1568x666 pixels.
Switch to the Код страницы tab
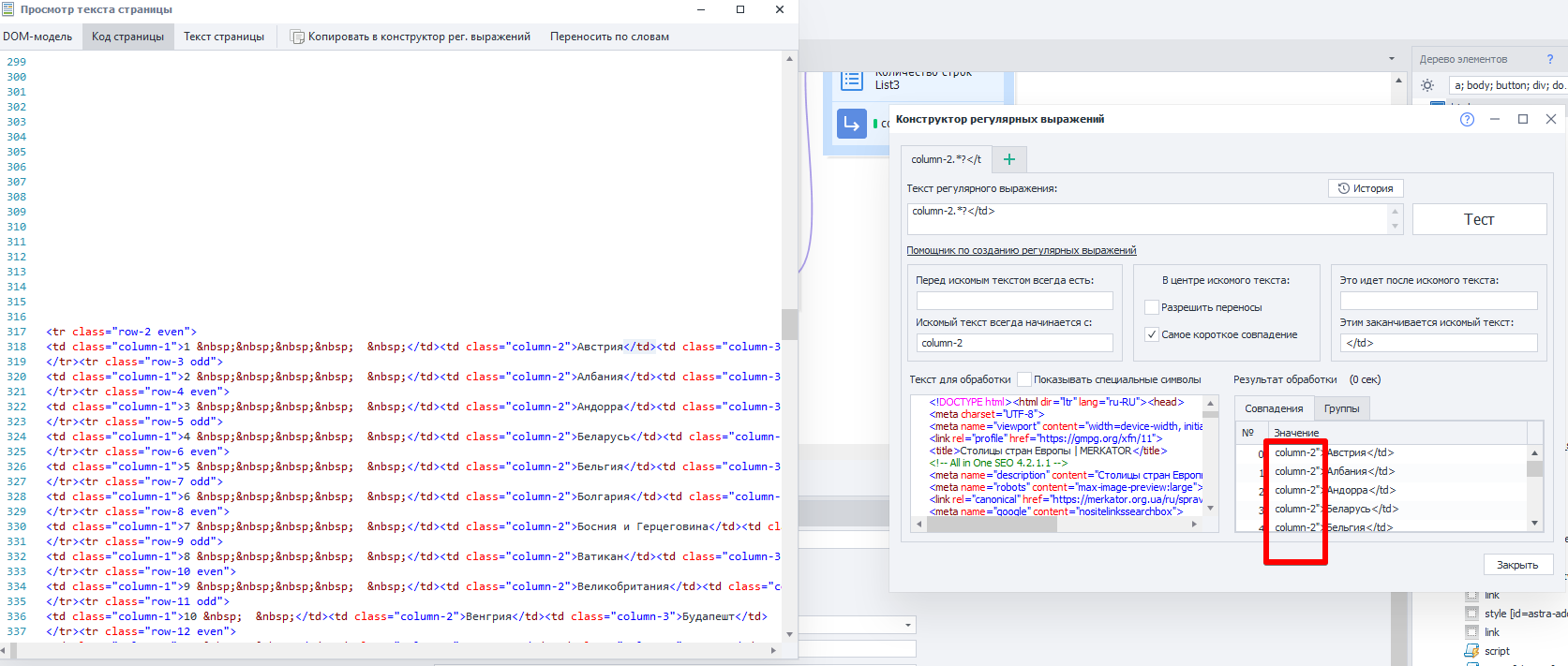pos(127,37)
